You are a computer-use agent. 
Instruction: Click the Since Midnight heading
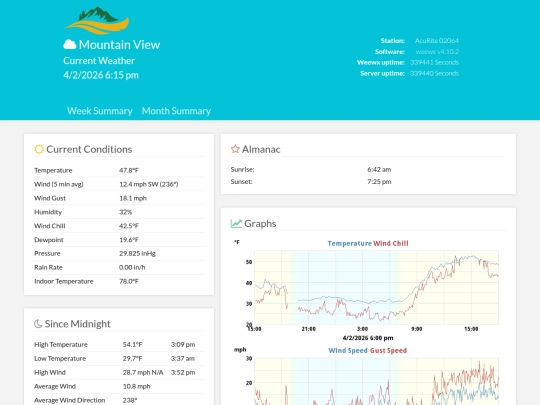[77, 324]
